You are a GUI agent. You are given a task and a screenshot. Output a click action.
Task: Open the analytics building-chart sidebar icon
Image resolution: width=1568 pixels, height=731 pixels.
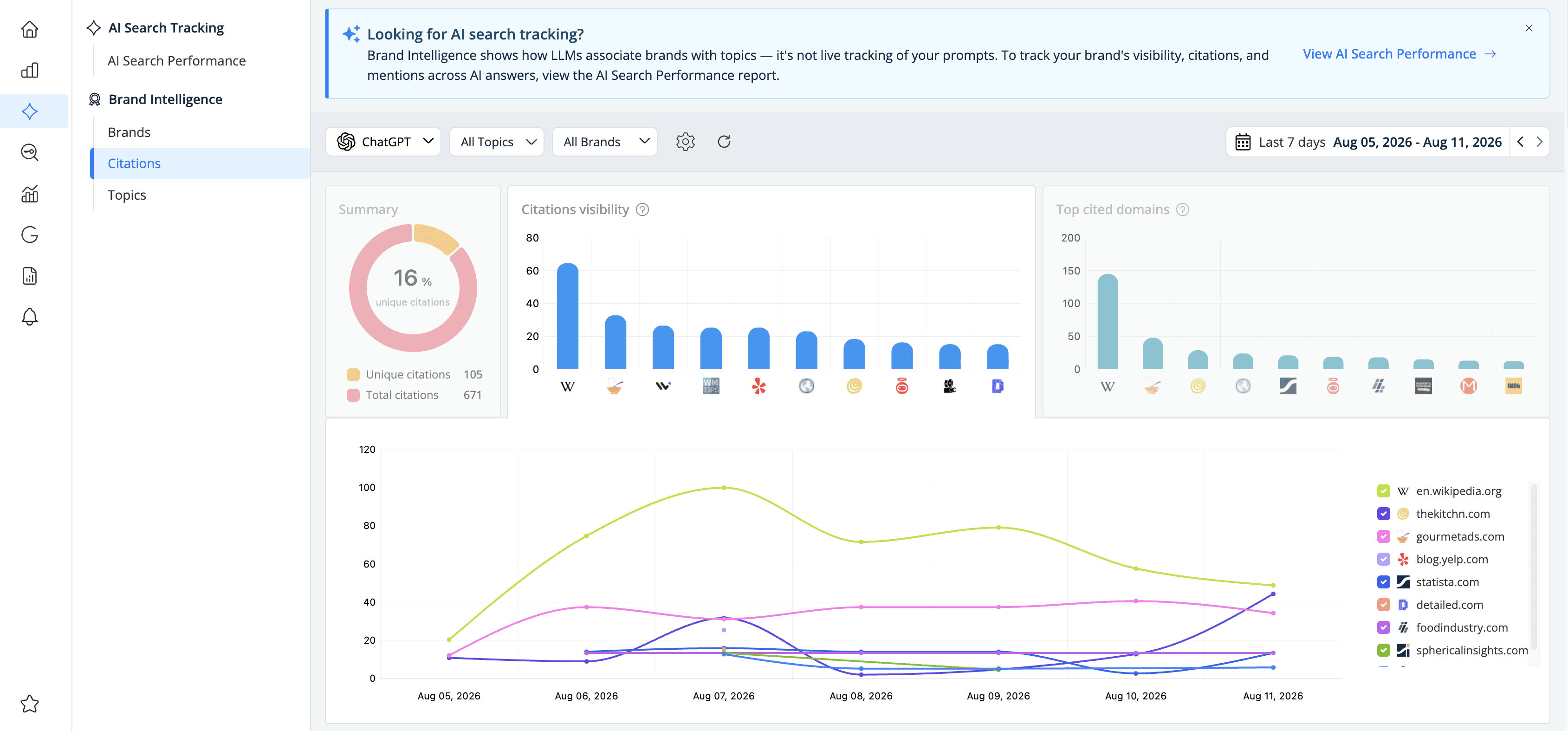click(29, 194)
